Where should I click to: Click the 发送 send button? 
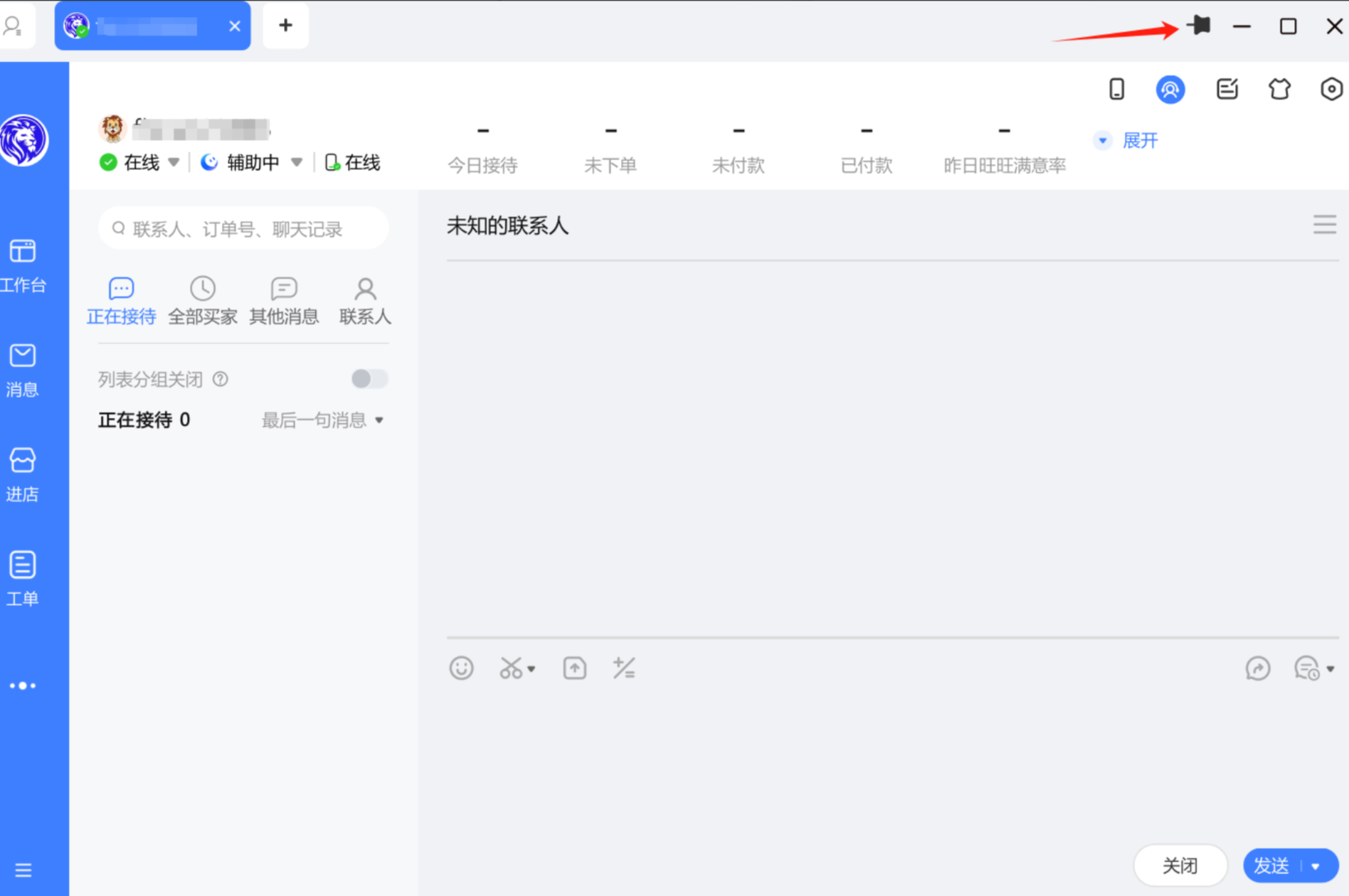1271,865
